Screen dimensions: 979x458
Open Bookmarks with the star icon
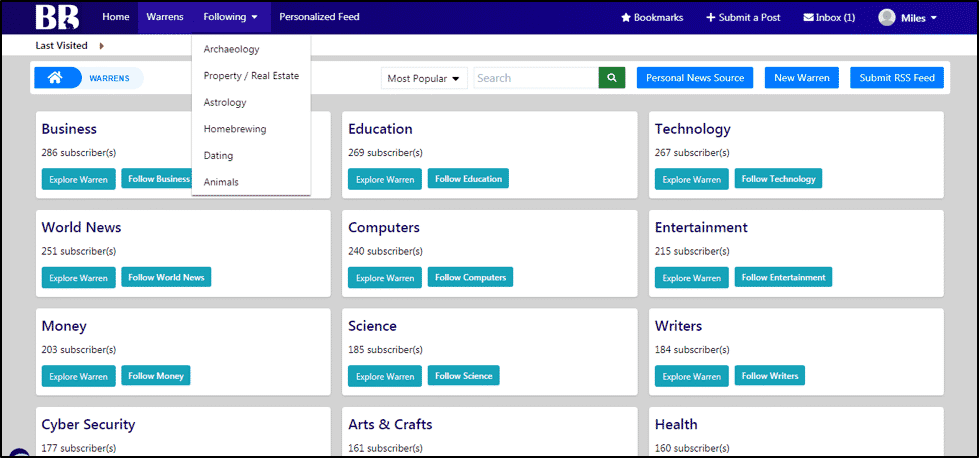point(626,18)
